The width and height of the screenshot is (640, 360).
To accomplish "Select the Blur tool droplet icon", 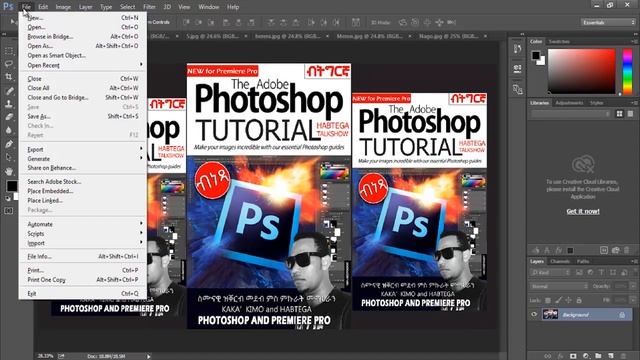I will click(9, 131).
